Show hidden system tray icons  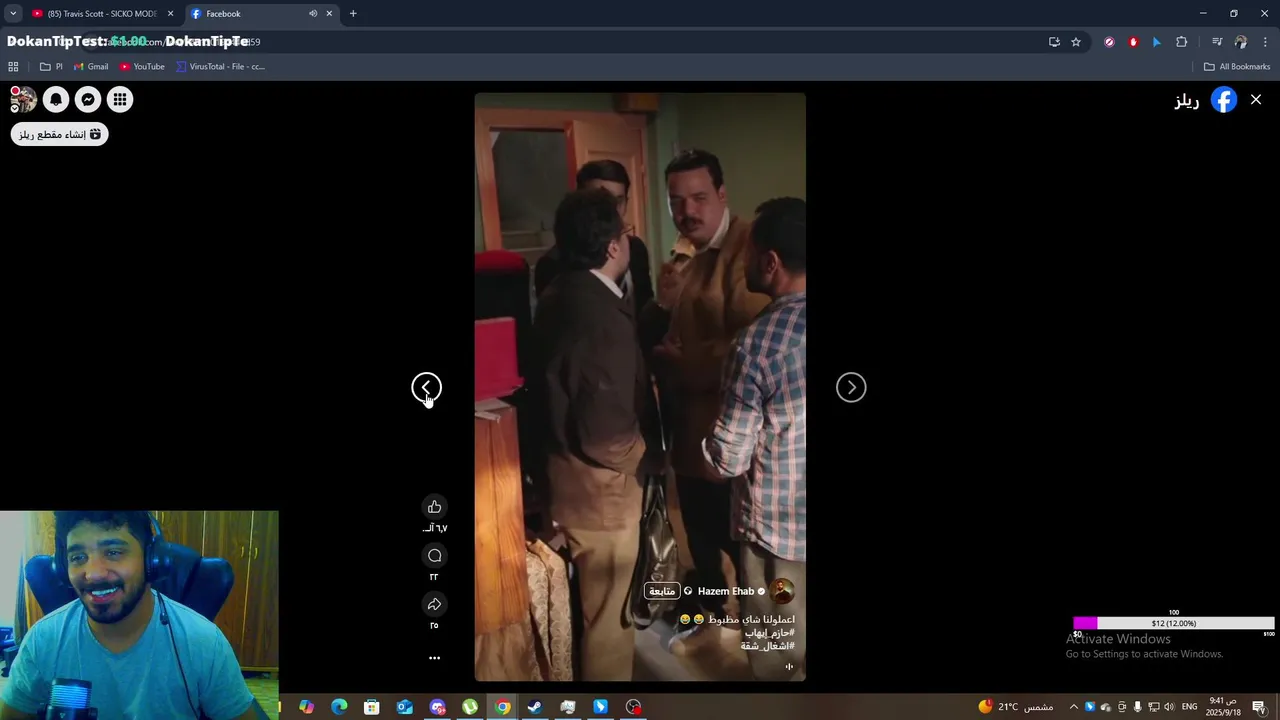tap(1074, 707)
